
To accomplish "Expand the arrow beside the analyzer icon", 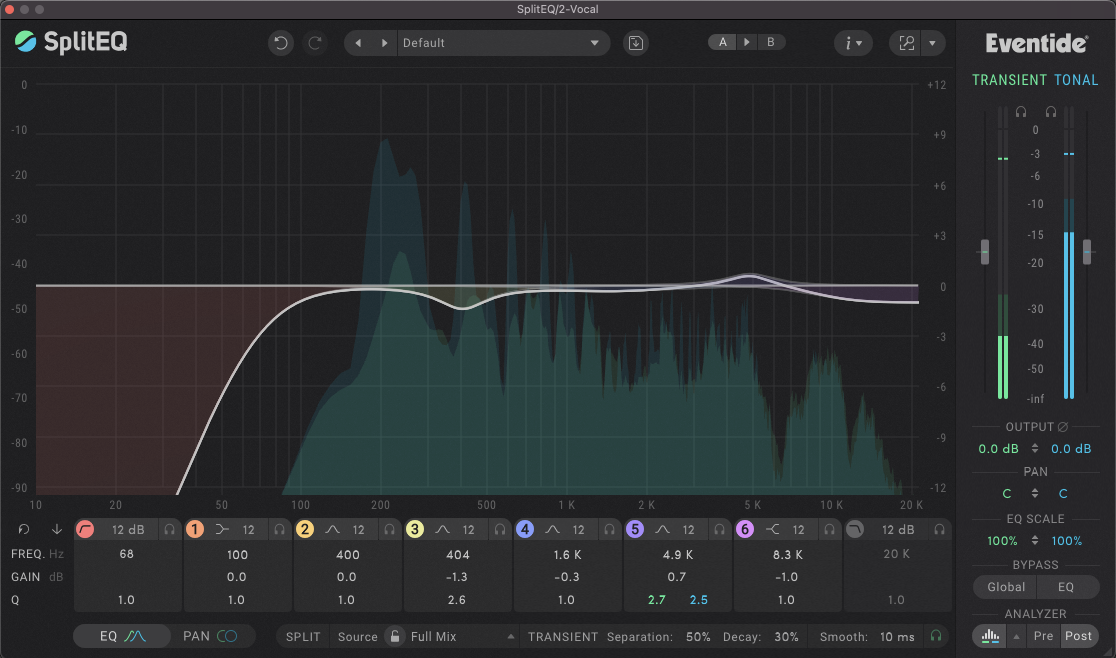I will 1016,636.
